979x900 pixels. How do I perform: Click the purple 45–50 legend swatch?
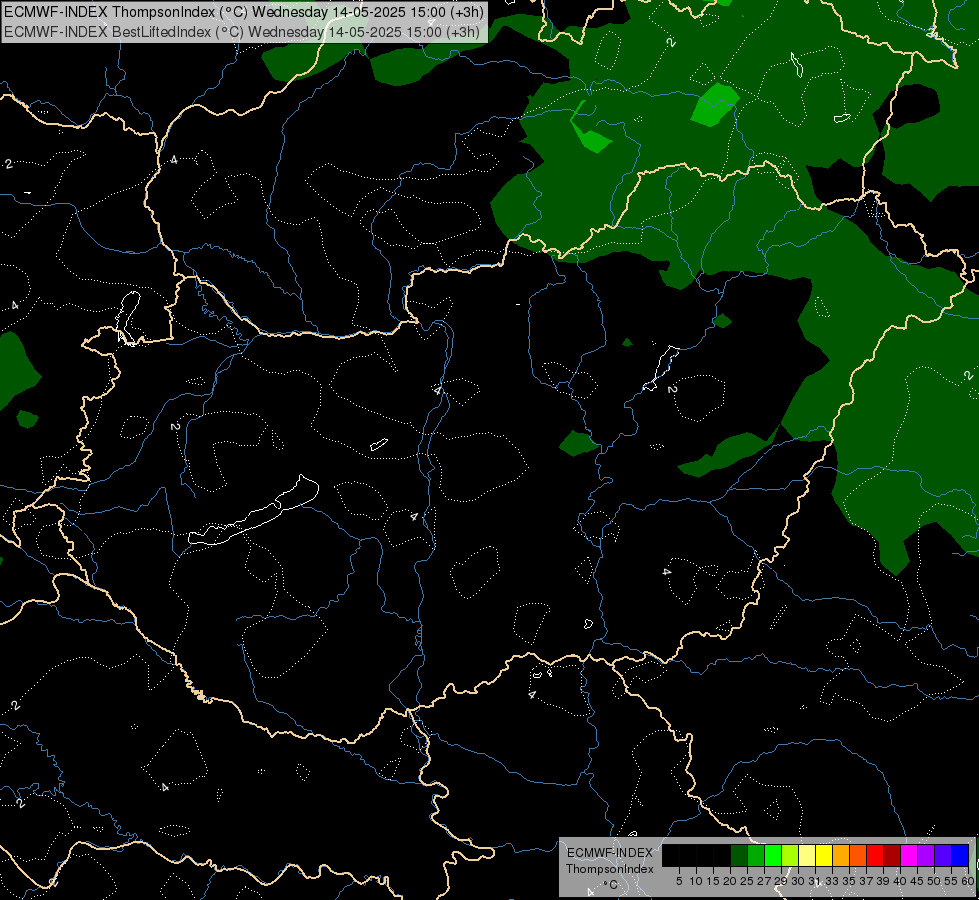[x=926, y=855]
